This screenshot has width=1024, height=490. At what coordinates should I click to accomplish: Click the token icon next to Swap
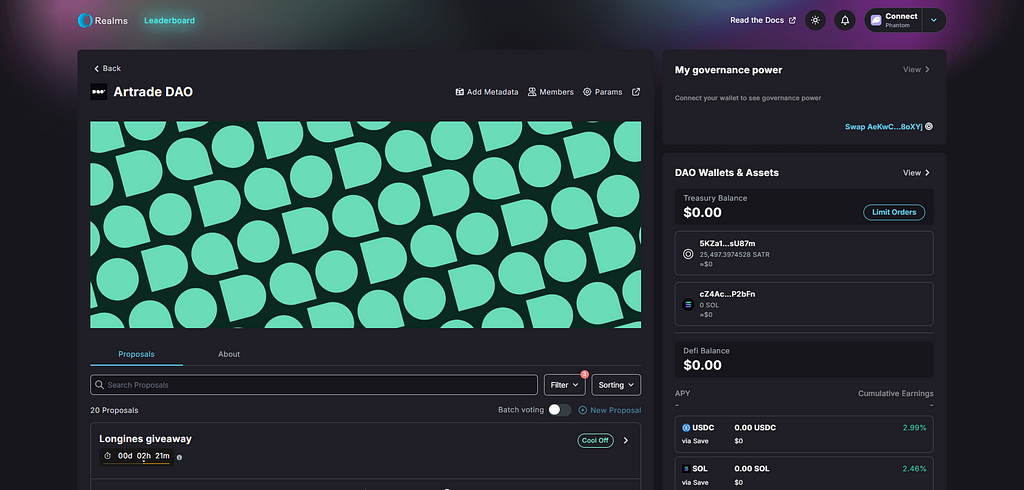tap(929, 127)
